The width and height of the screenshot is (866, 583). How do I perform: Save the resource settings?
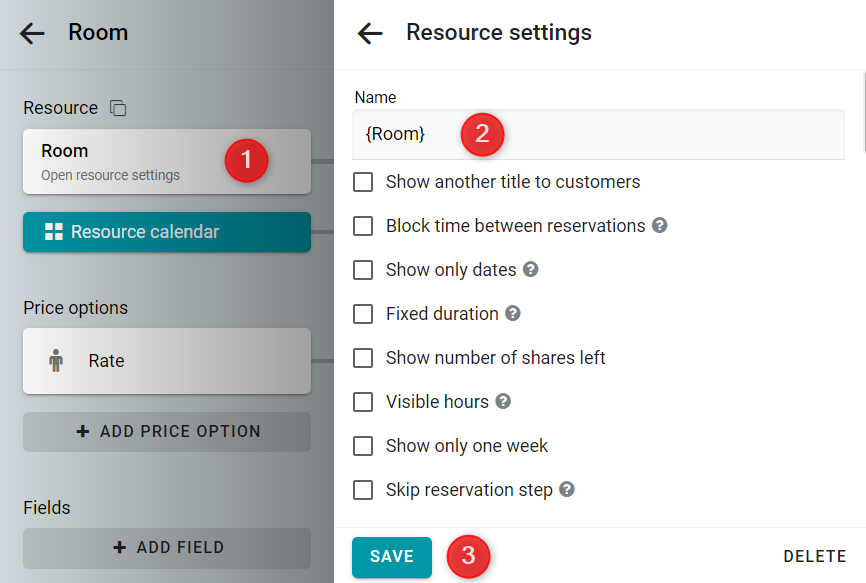[392, 556]
